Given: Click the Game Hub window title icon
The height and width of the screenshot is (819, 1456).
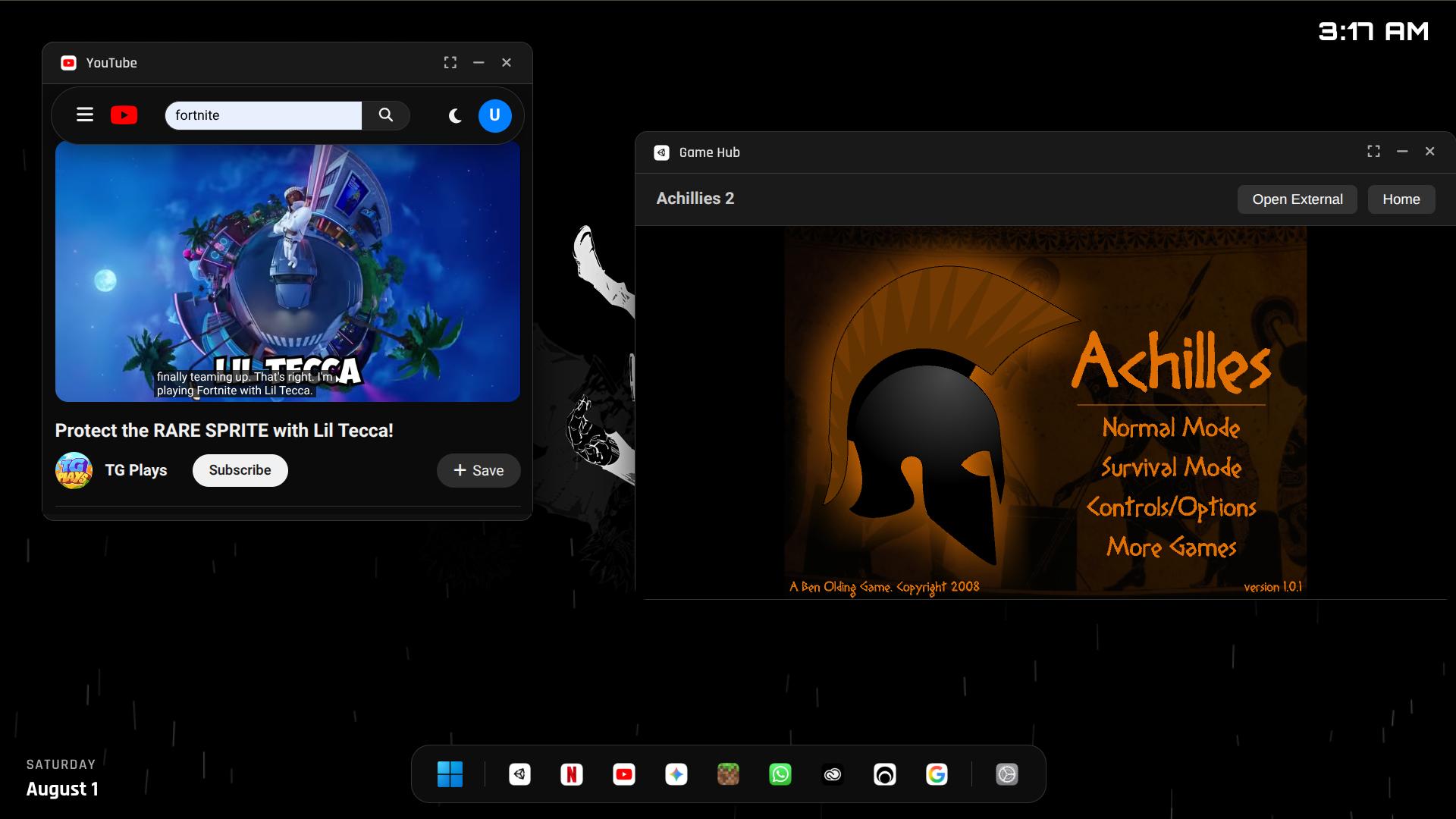Looking at the screenshot, I should click(661, 152).
